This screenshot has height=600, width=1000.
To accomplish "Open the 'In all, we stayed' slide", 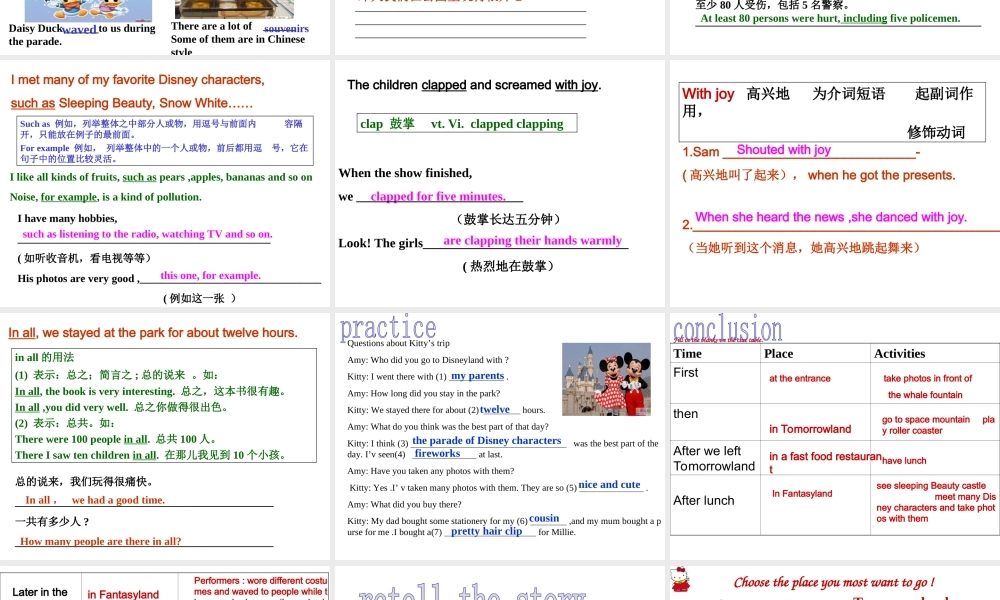I will tap(165, 437).
